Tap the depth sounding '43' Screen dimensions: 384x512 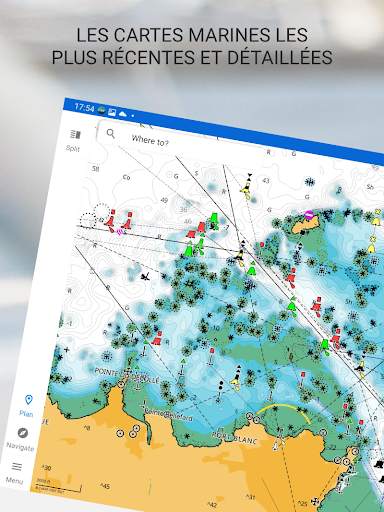click(x=266, y=181)
